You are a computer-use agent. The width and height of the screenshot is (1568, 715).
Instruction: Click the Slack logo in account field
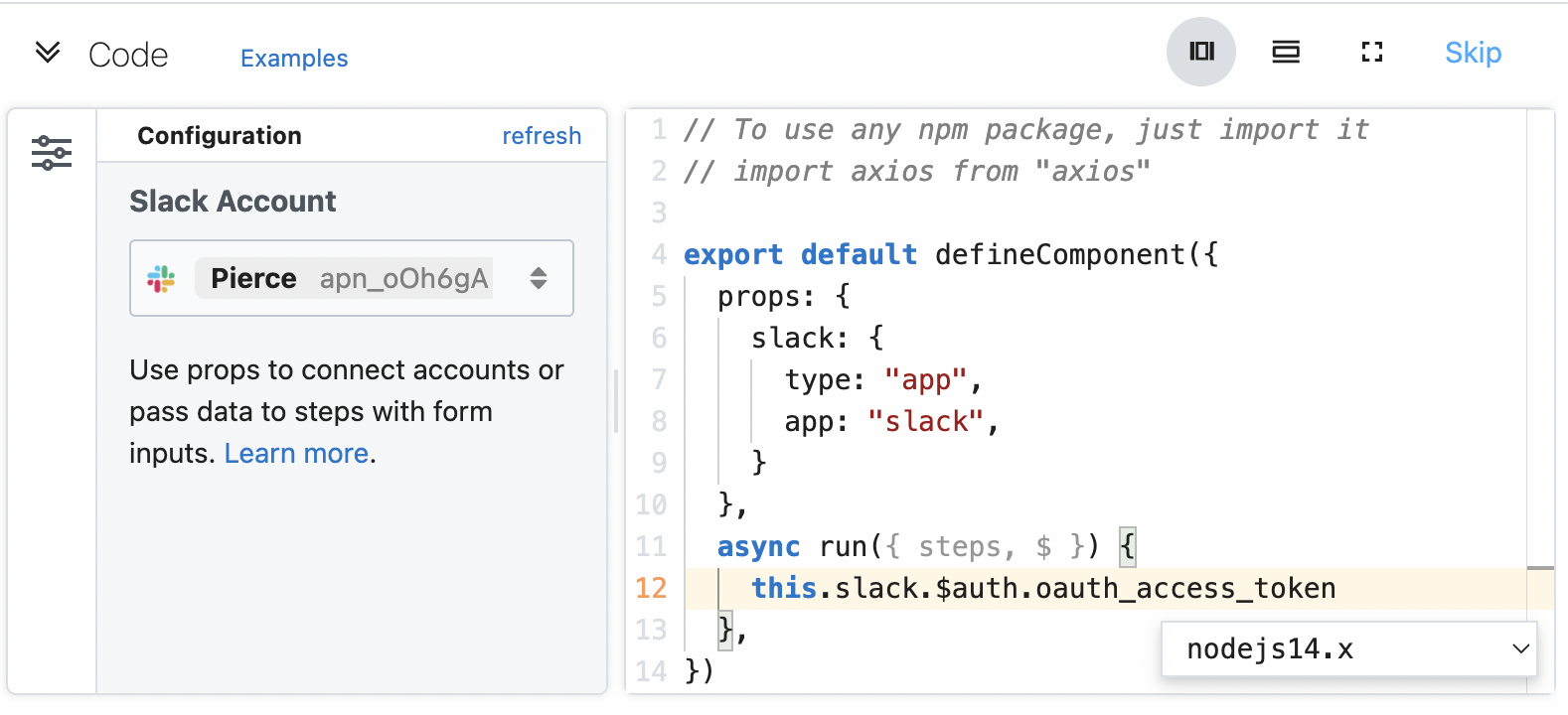pyautogui.click(x=161, y=279)
